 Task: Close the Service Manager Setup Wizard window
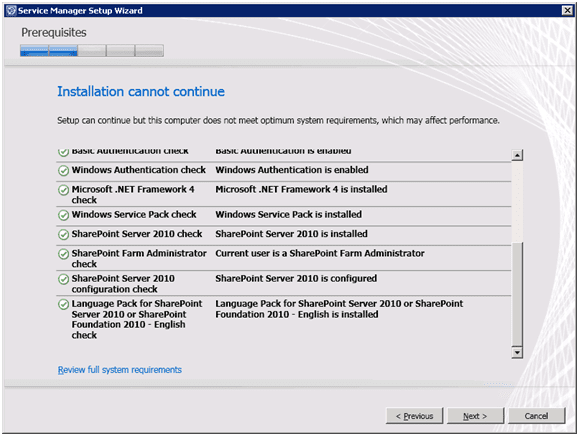point(567,10)
